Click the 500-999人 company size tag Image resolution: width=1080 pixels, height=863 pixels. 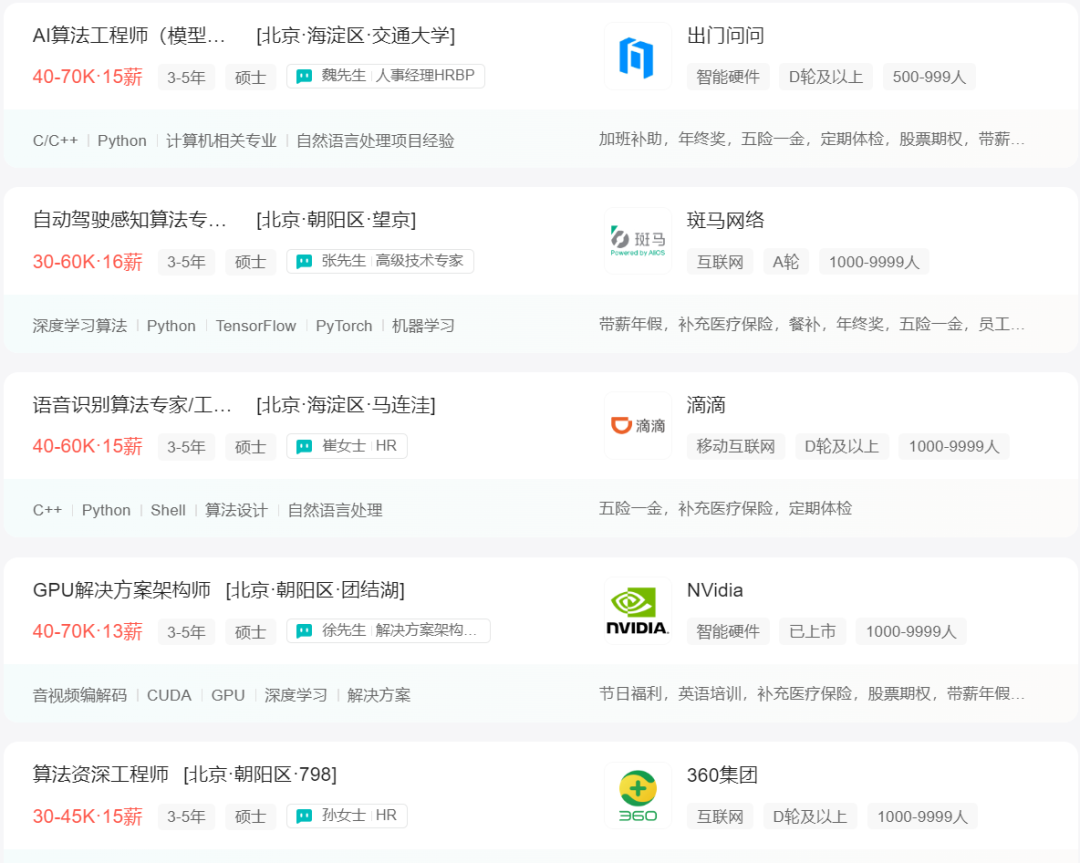pos(929,76)
